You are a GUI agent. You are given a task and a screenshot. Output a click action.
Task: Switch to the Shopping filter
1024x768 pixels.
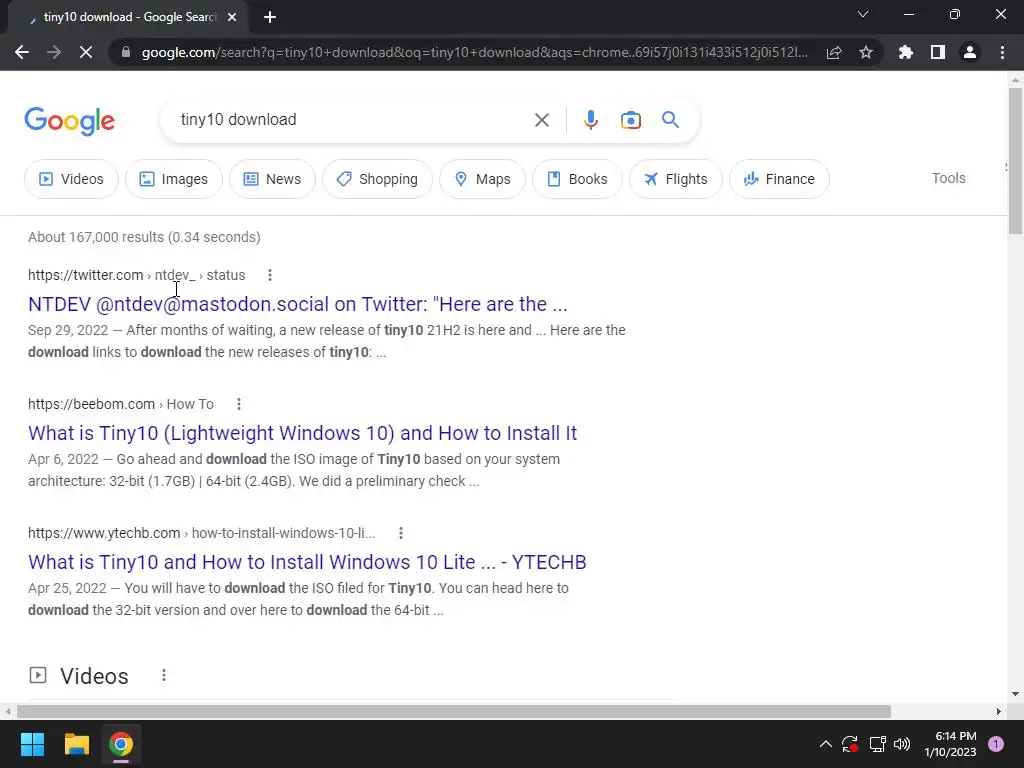point(377,179)
